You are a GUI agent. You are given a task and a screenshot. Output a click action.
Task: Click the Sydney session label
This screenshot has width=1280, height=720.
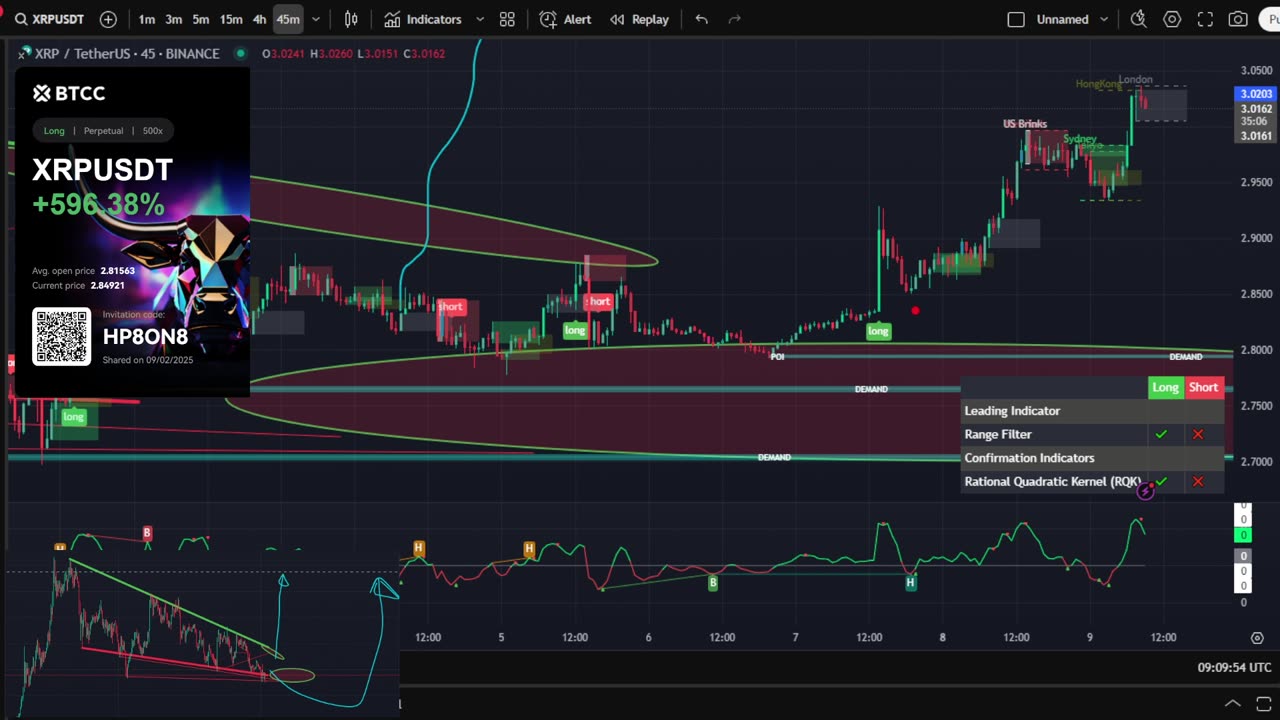tap(1080, 139)
